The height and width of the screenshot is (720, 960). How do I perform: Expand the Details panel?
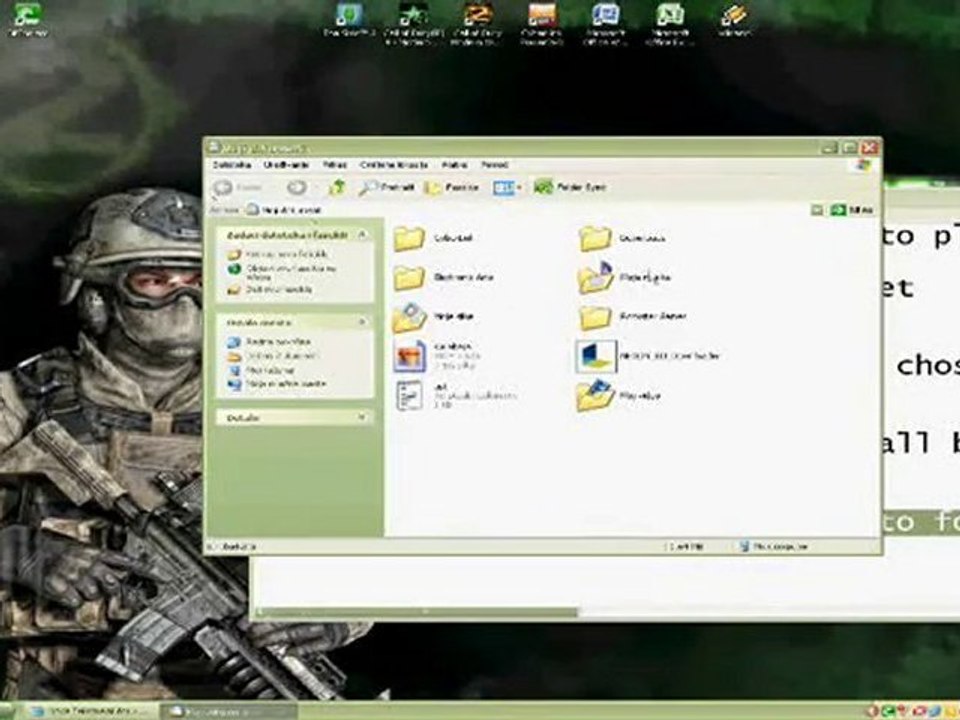[x=362, y=418]
